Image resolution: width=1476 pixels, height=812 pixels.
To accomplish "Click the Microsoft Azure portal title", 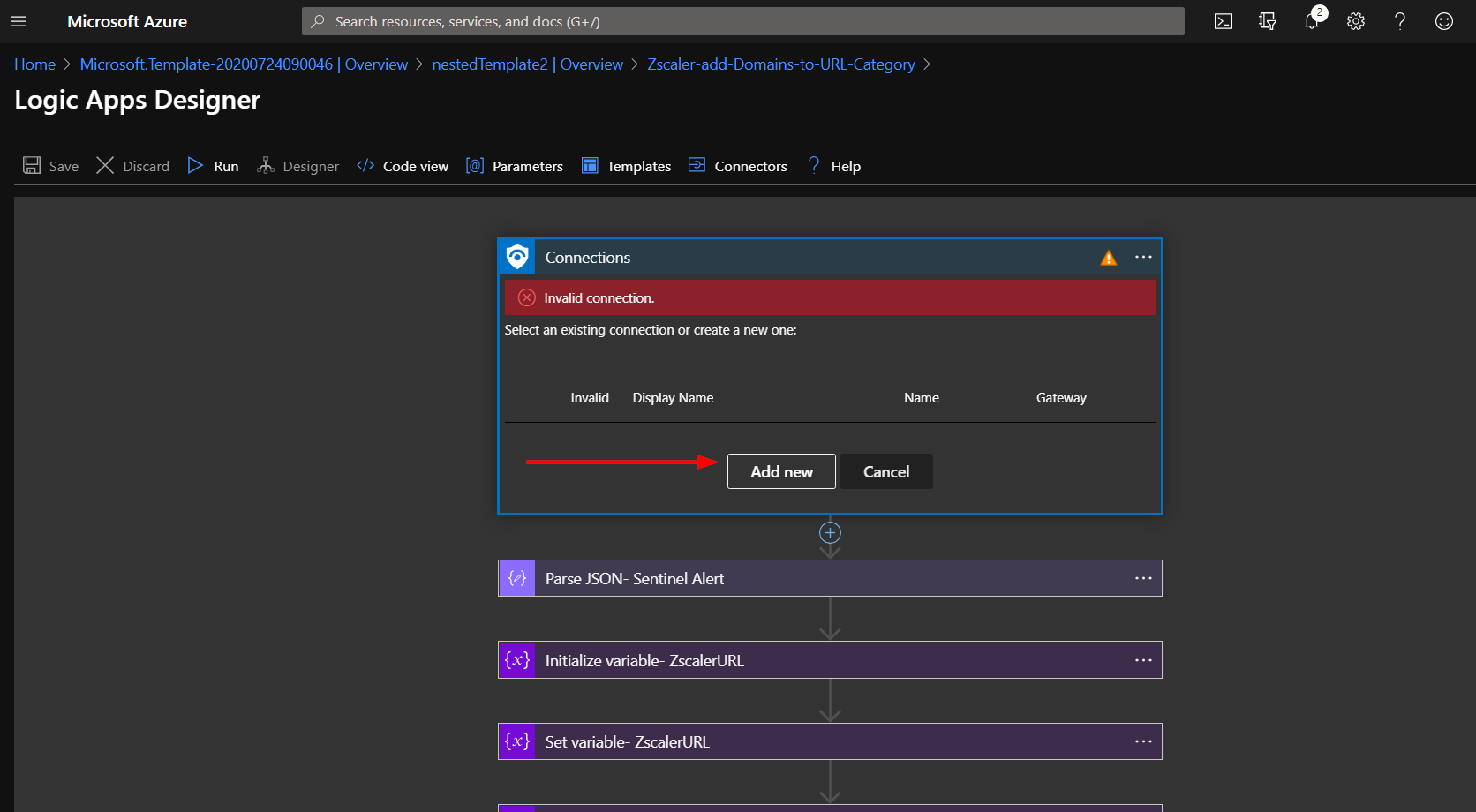I will (x=127, y=21).
